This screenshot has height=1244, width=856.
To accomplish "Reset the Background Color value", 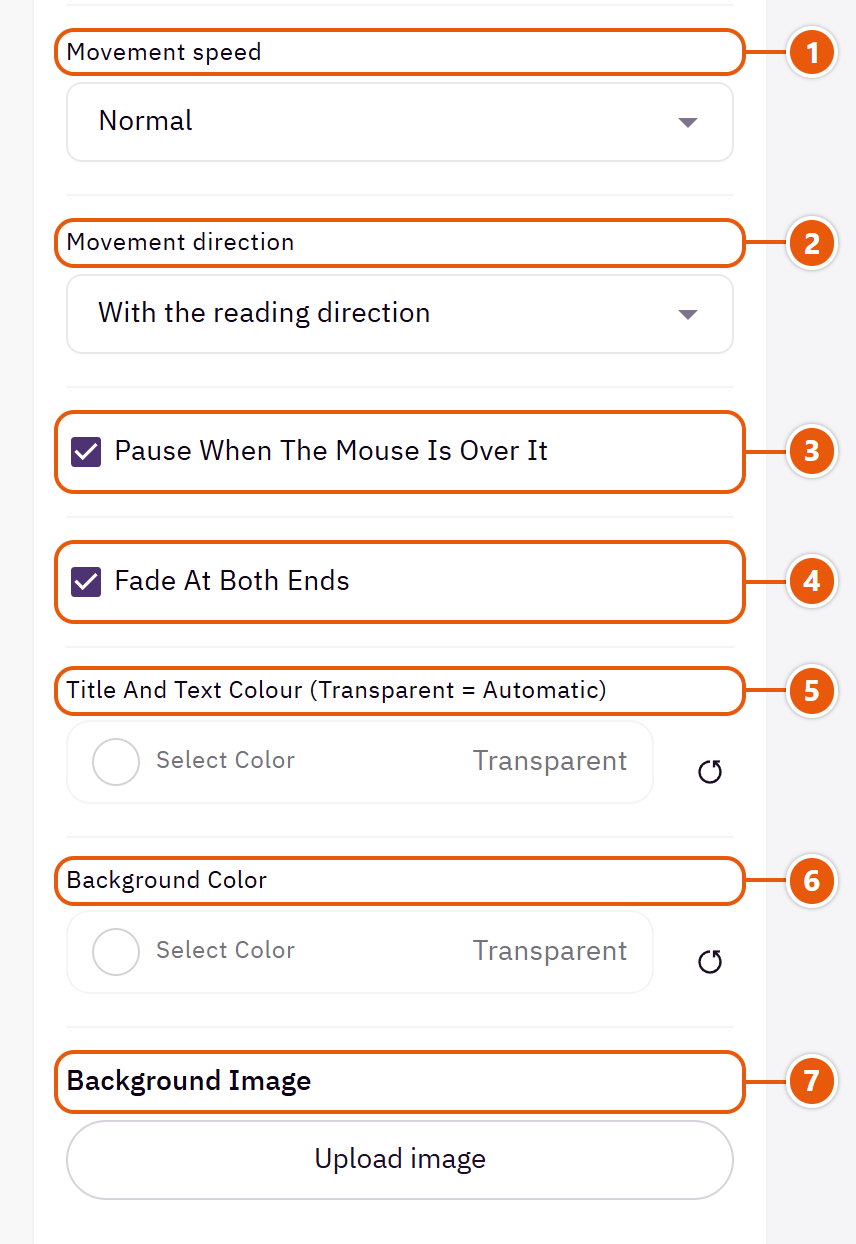I will click(710, 962).
